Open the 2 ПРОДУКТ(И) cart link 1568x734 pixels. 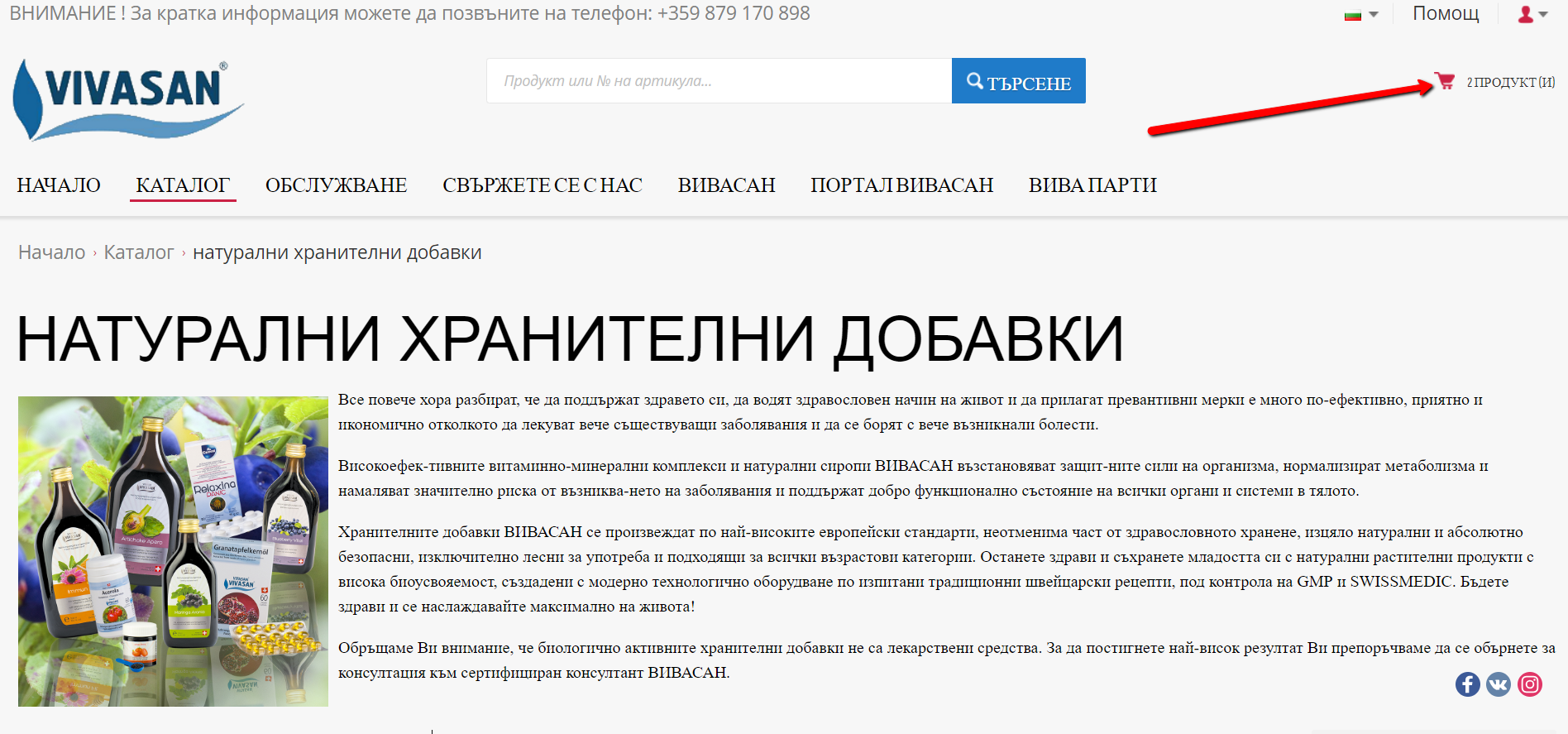[x=1511, y=82]
